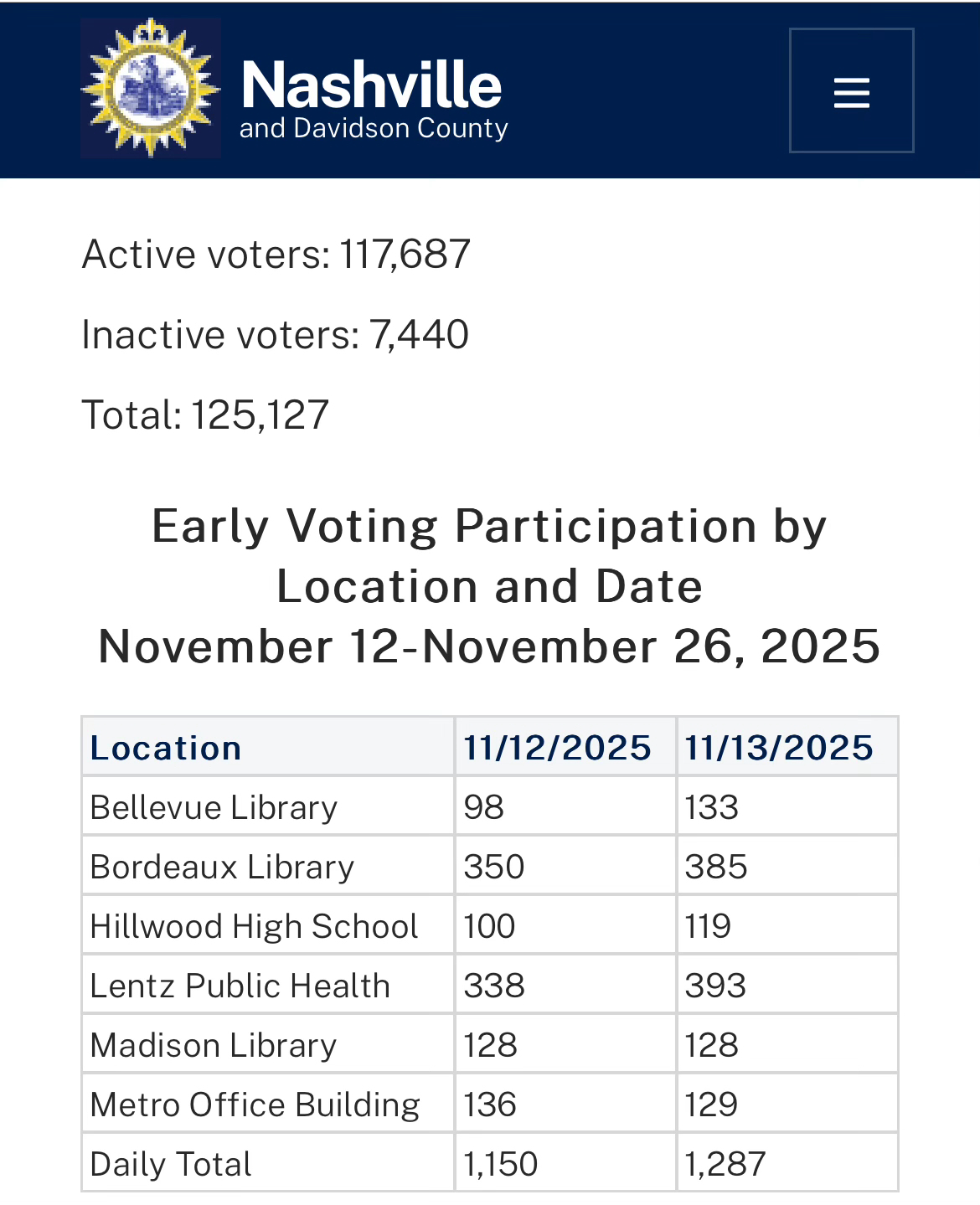Click the Hillwood High School row label

(x=254, y=926)
